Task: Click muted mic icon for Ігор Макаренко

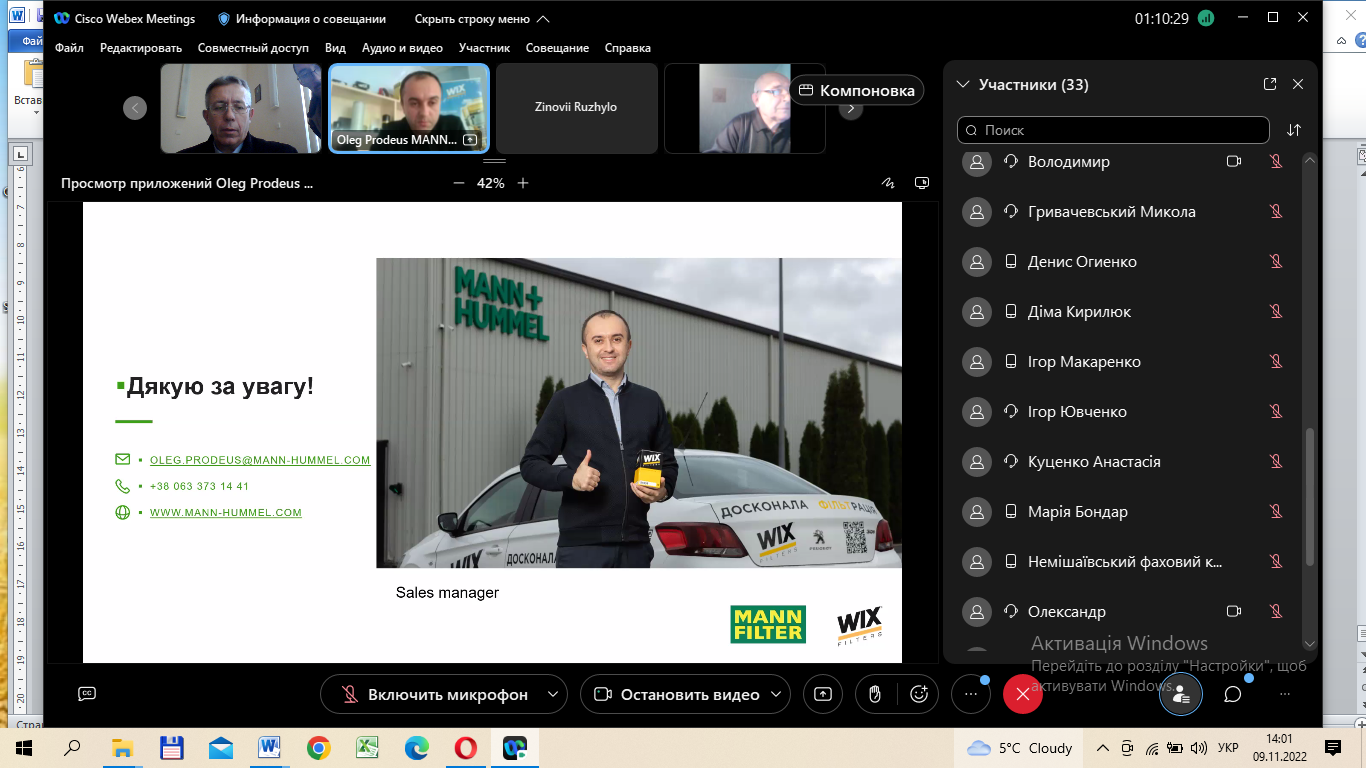Action: (1276, 362)
